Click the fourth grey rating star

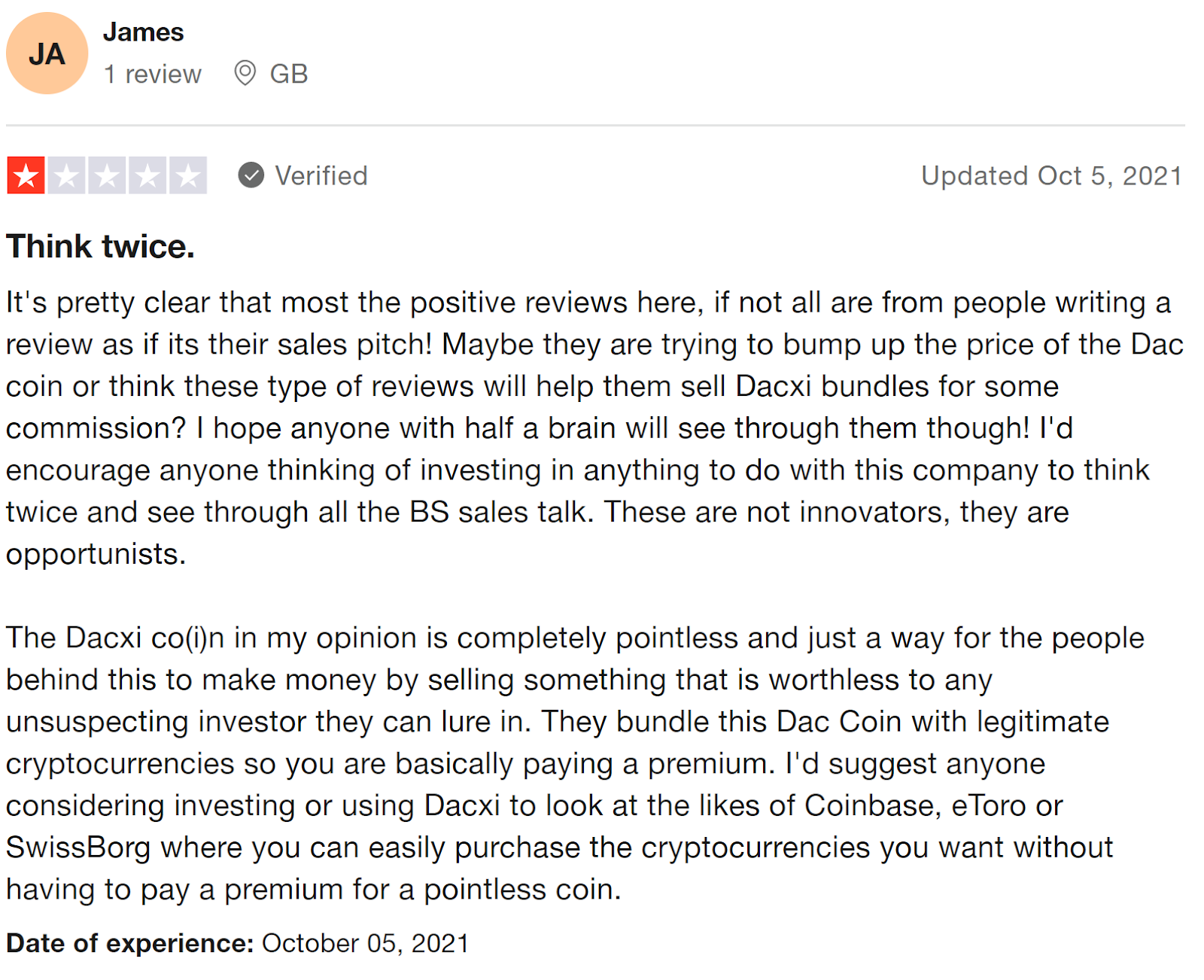pyautogui.click(x=147, y=175)
